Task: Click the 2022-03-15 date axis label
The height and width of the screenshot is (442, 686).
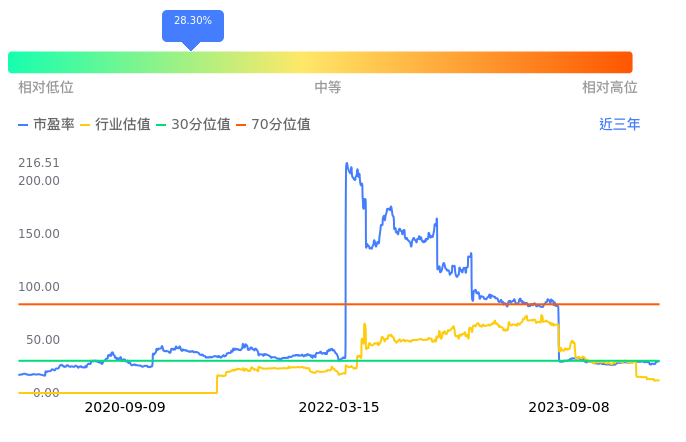Action: [x=339, y=408]
